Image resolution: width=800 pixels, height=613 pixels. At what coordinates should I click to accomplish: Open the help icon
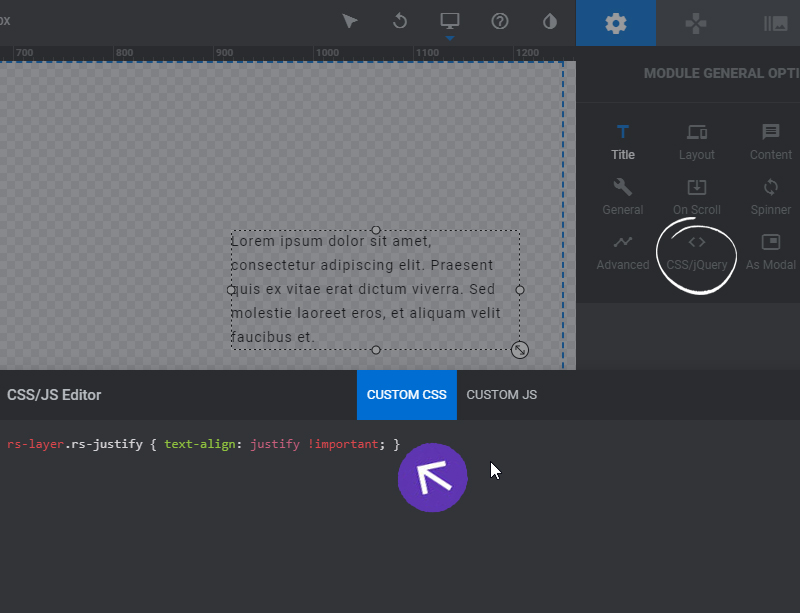click(500, 21)
